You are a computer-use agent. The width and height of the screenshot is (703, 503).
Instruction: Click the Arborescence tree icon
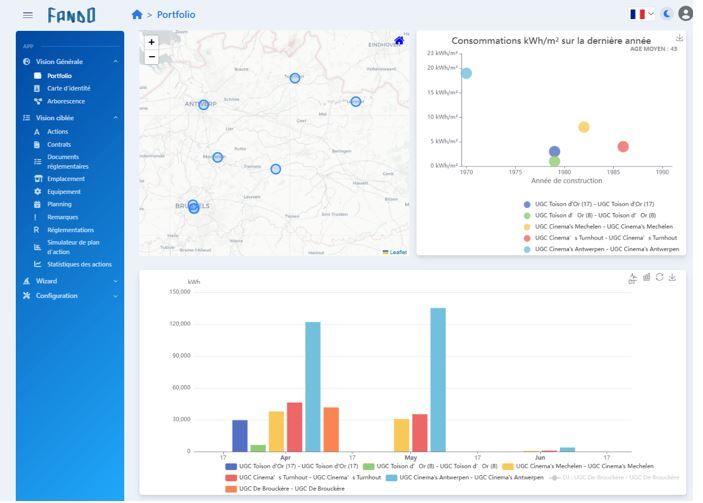[38, 101]
